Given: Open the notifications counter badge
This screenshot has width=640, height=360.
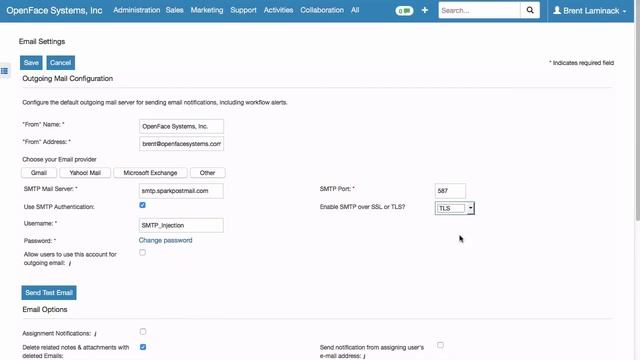Looking at the screenshot, I should tap(404, 11).
